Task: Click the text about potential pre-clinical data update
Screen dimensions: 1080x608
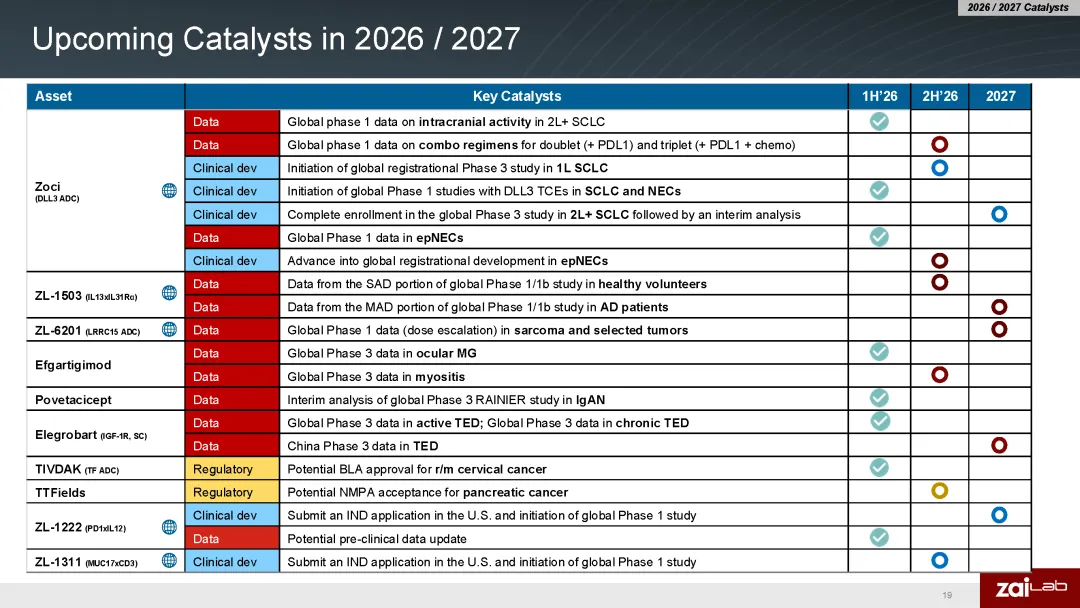Action: pos(377,538)
